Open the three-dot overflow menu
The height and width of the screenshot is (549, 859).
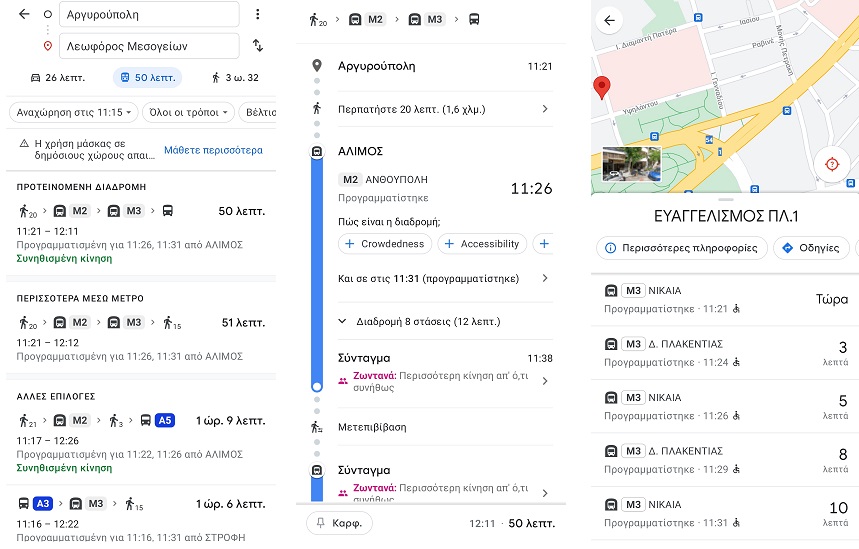tap(257, 14)
